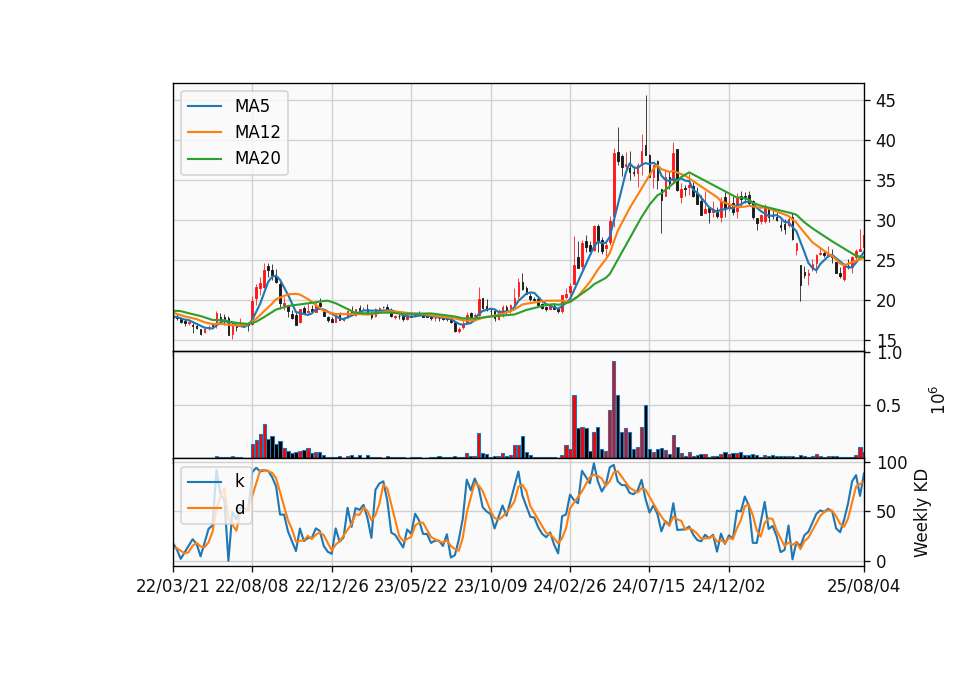
Task: Click the 10^6 volume scale label
Action: click(937, 400)
